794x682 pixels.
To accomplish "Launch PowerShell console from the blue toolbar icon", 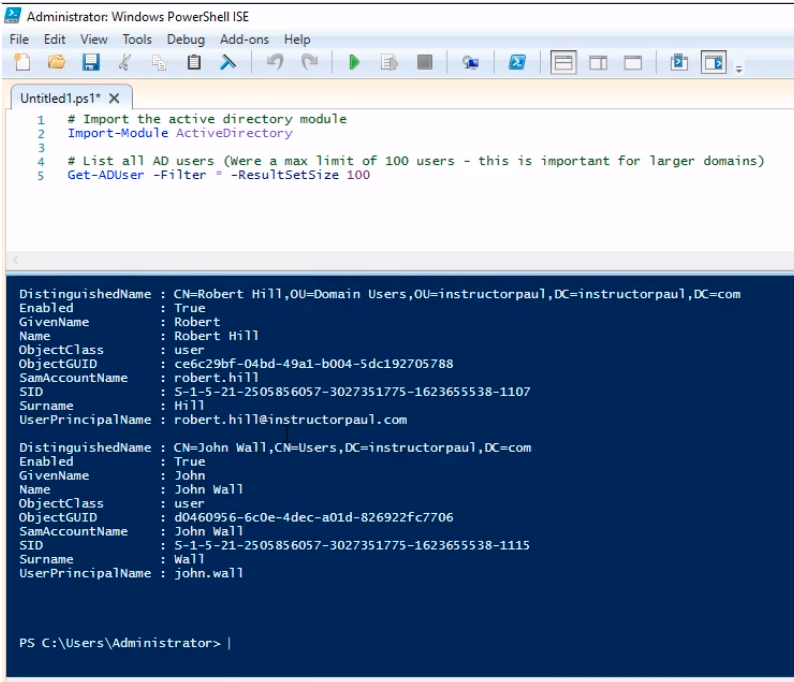I will (517, 63).
